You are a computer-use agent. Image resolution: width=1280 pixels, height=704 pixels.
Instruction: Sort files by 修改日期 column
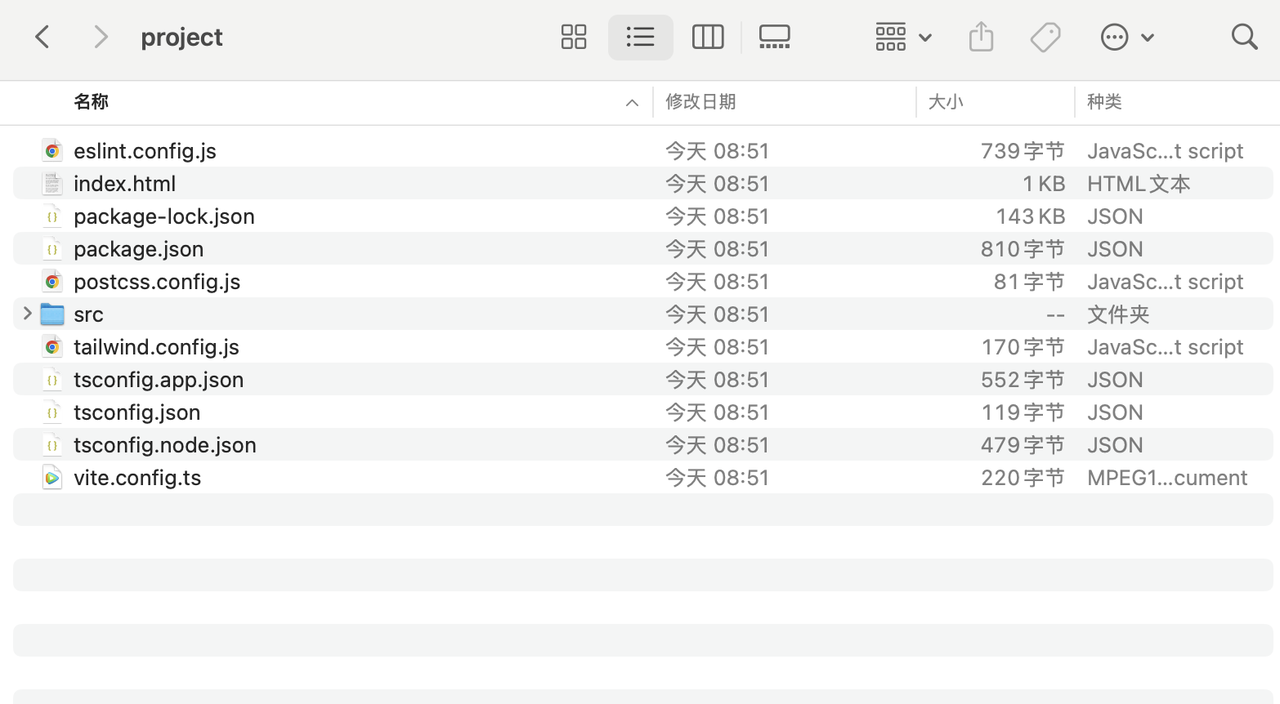(701, 102)
